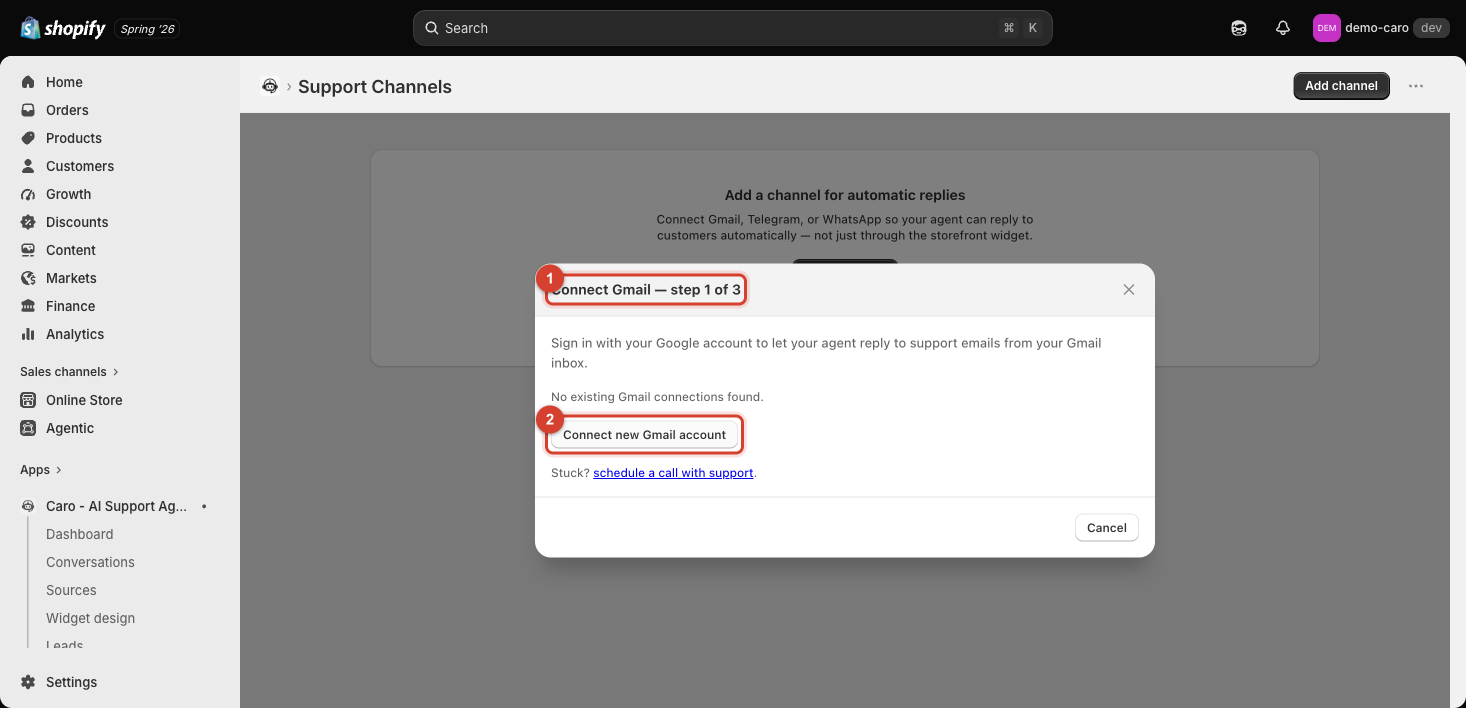1466x708 pixels.
Task: Click the Markets globe icon
Action: tap(28, 278)
